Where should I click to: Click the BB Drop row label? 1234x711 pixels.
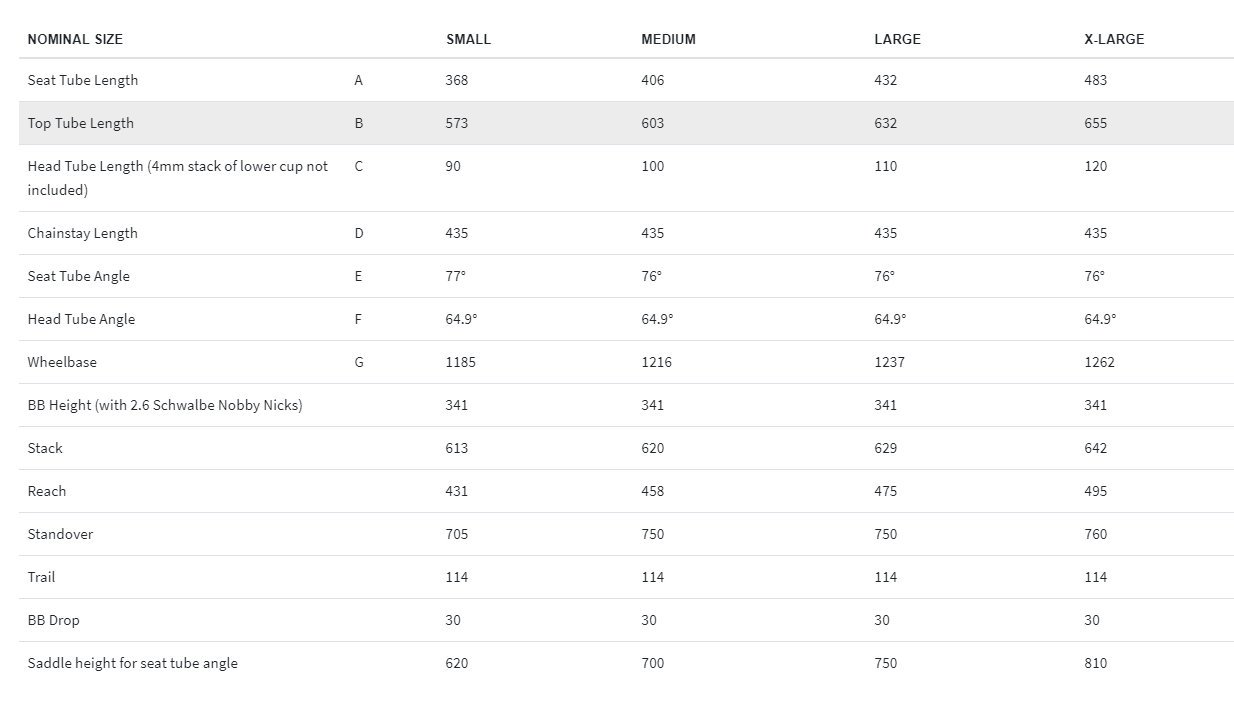[x=53, y=620]
